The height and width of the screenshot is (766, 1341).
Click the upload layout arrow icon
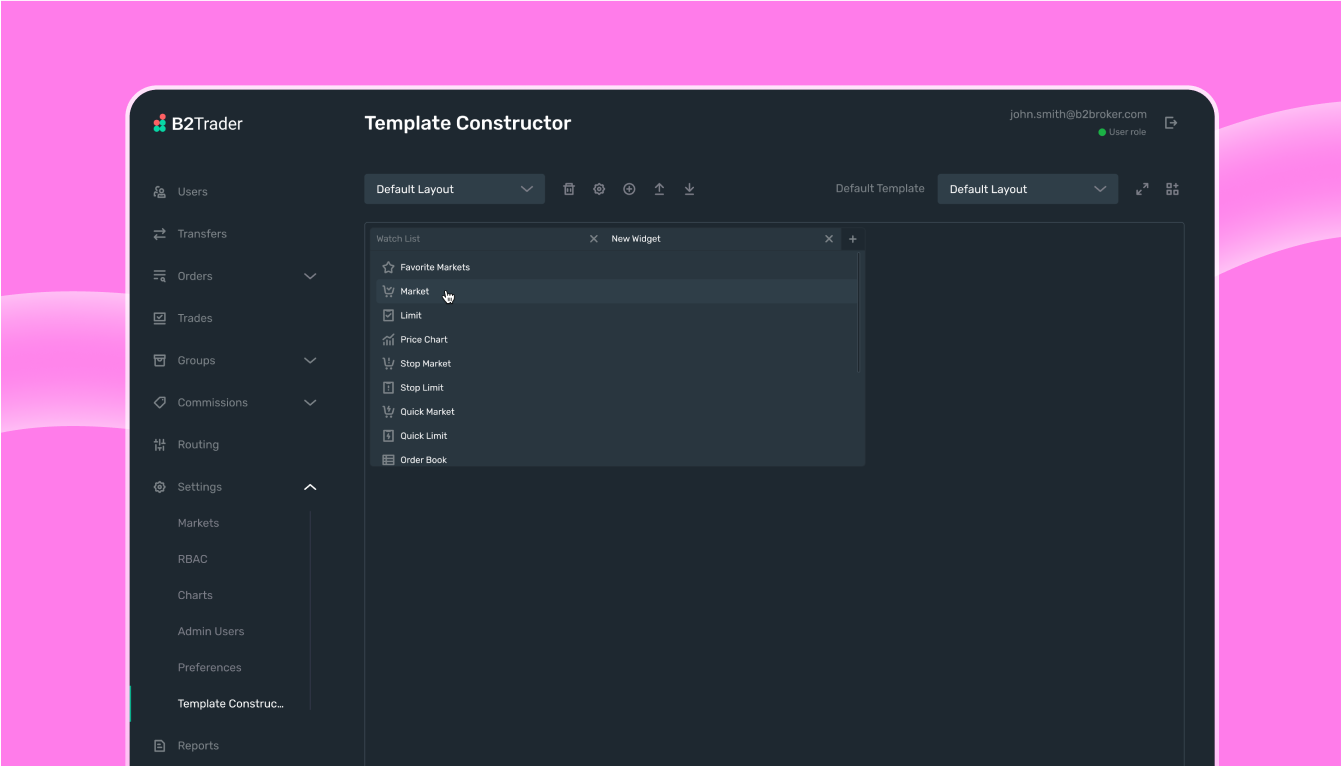[659, 189]
